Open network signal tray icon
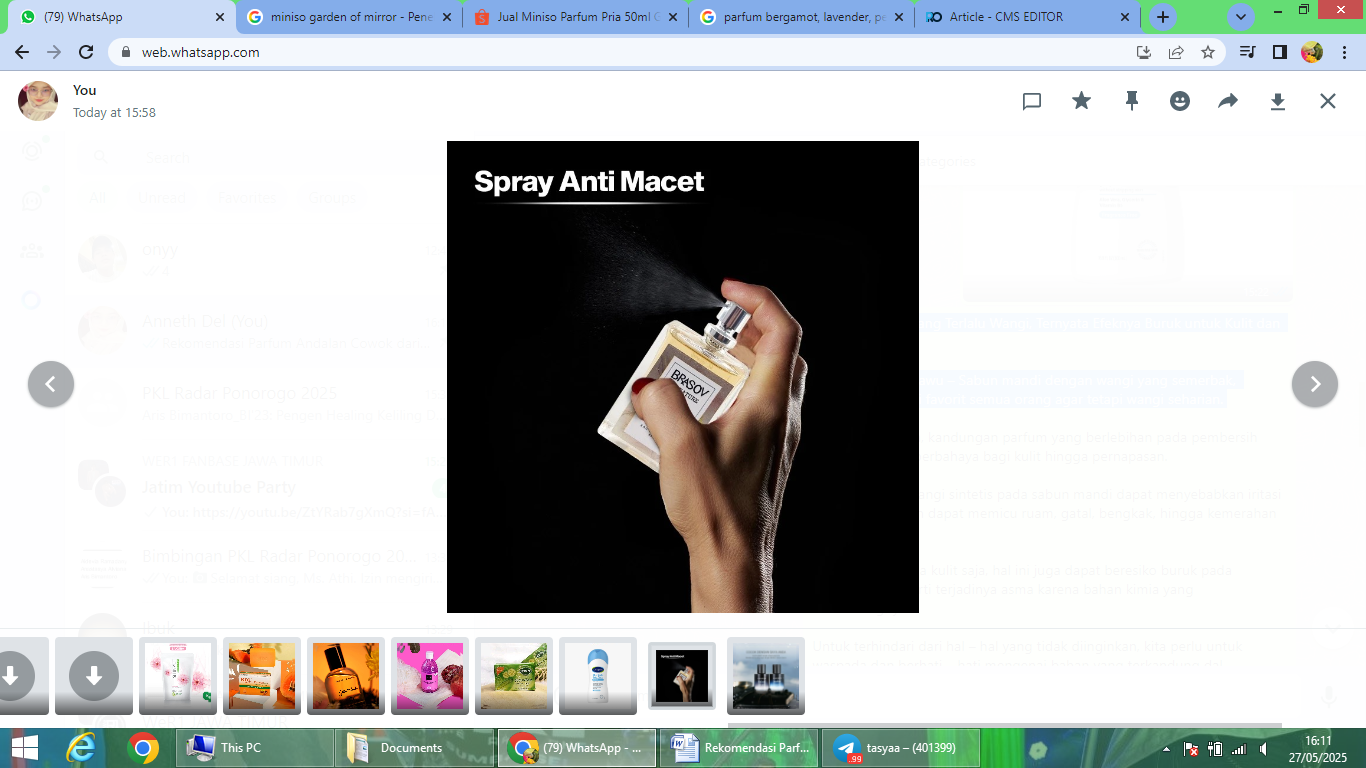1366x768 pixels. coord(1239,748)
